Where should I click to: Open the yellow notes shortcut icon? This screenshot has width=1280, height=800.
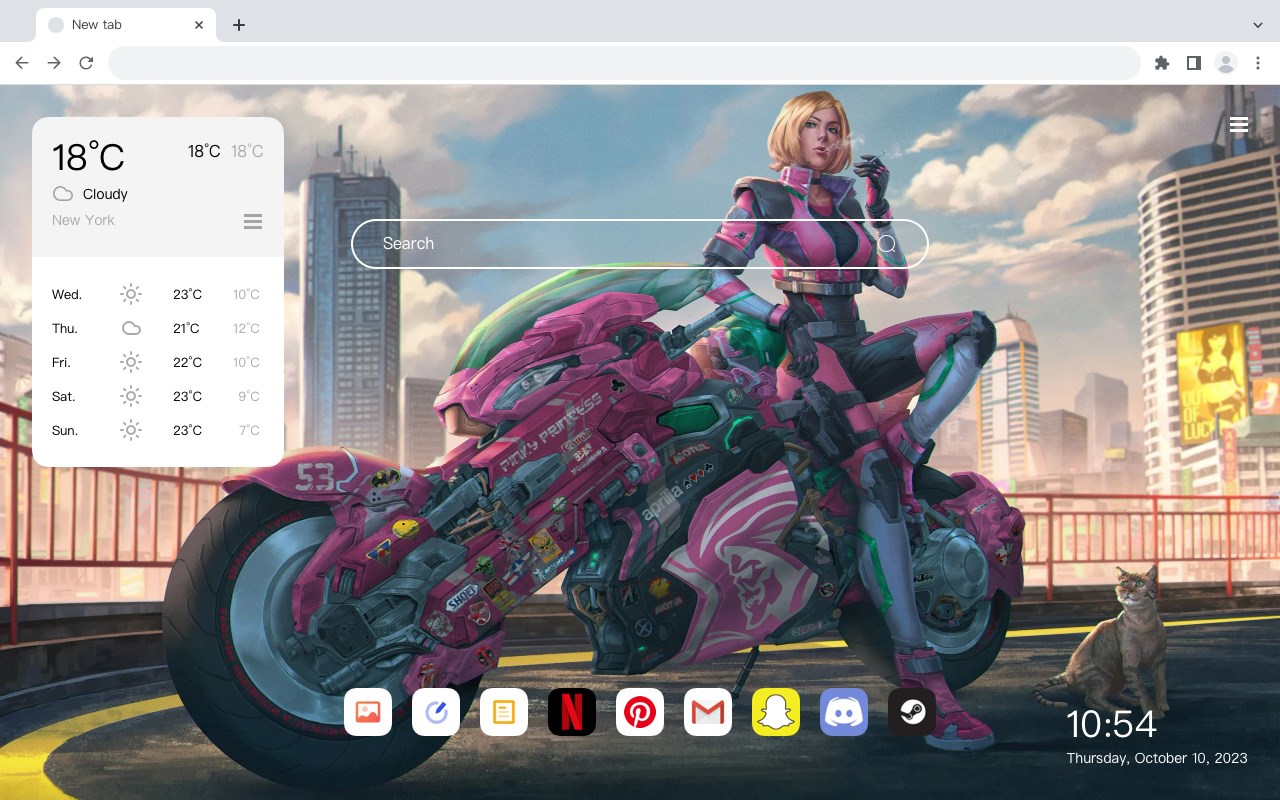(x=504, y=712)
